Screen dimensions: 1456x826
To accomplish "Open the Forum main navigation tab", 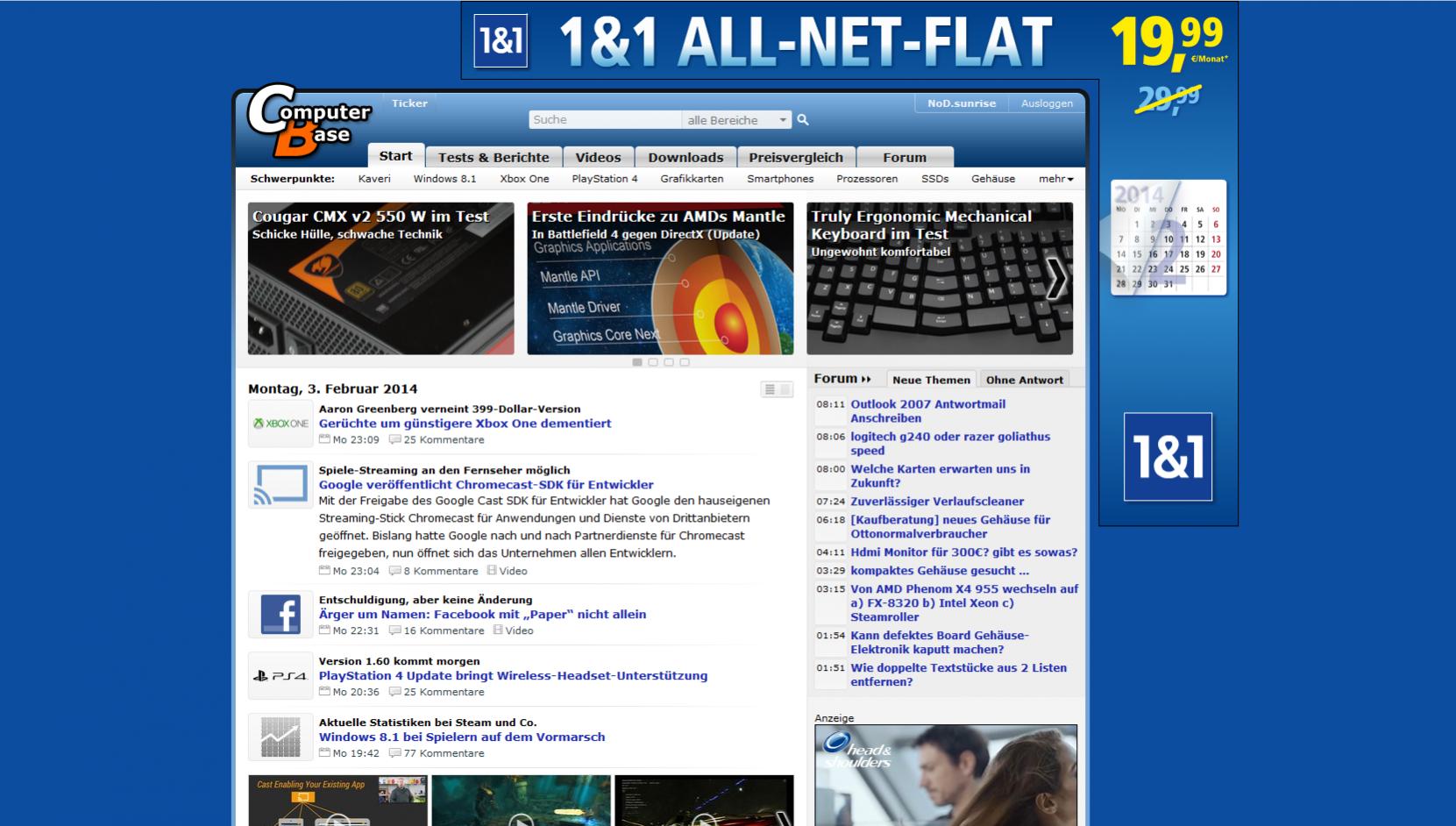I will pos(905,157).
